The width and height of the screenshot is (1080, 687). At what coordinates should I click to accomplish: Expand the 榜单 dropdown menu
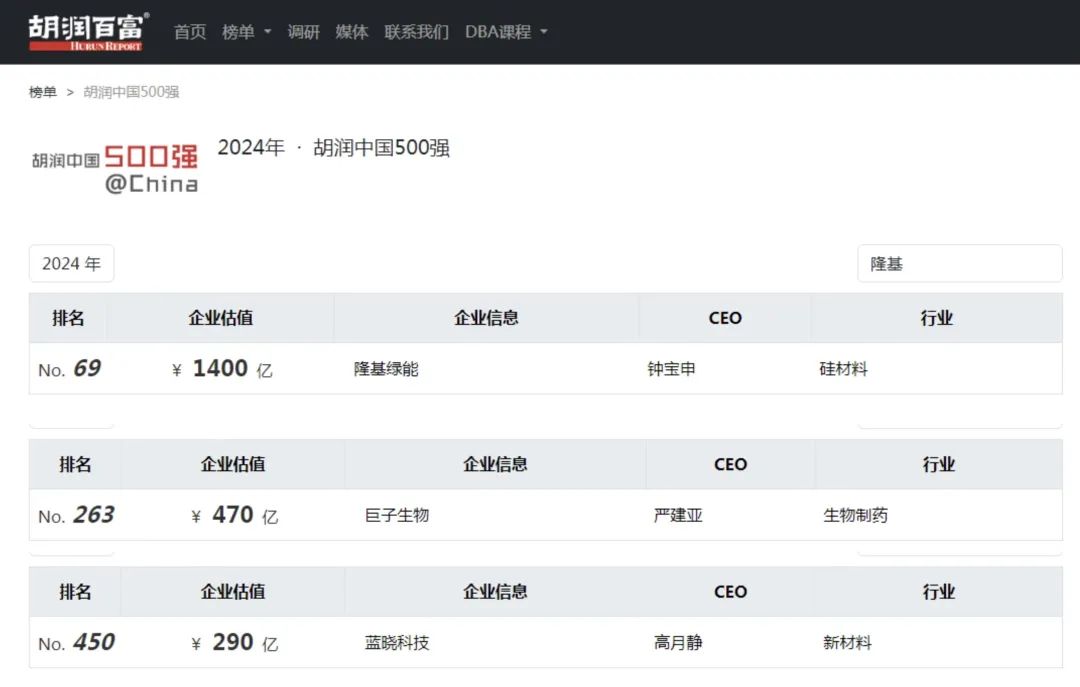coord(246,32)
